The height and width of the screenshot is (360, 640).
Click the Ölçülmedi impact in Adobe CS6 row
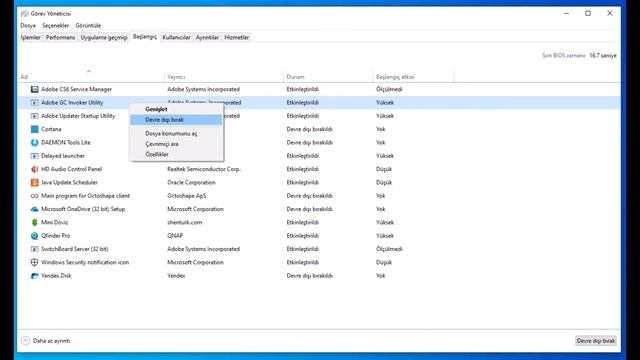pos(389,89)
